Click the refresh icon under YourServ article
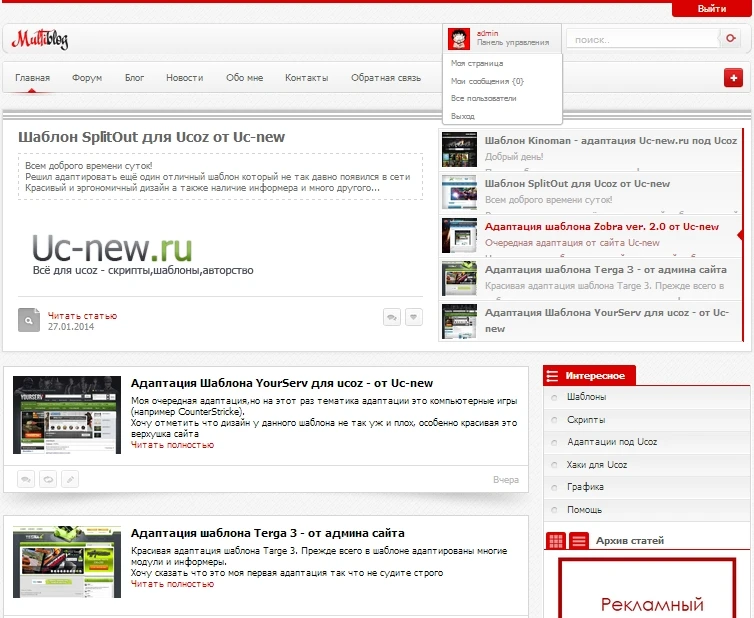 [48, 479]
